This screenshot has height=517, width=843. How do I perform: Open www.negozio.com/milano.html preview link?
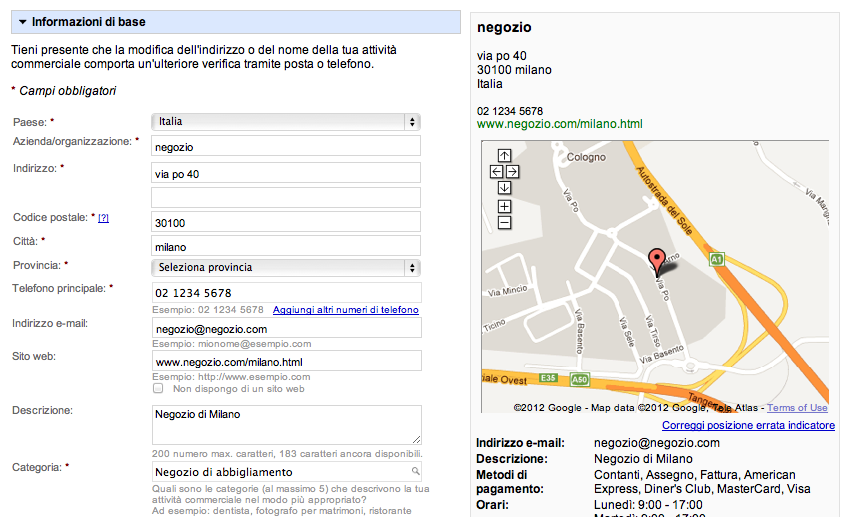coord(559,124)
